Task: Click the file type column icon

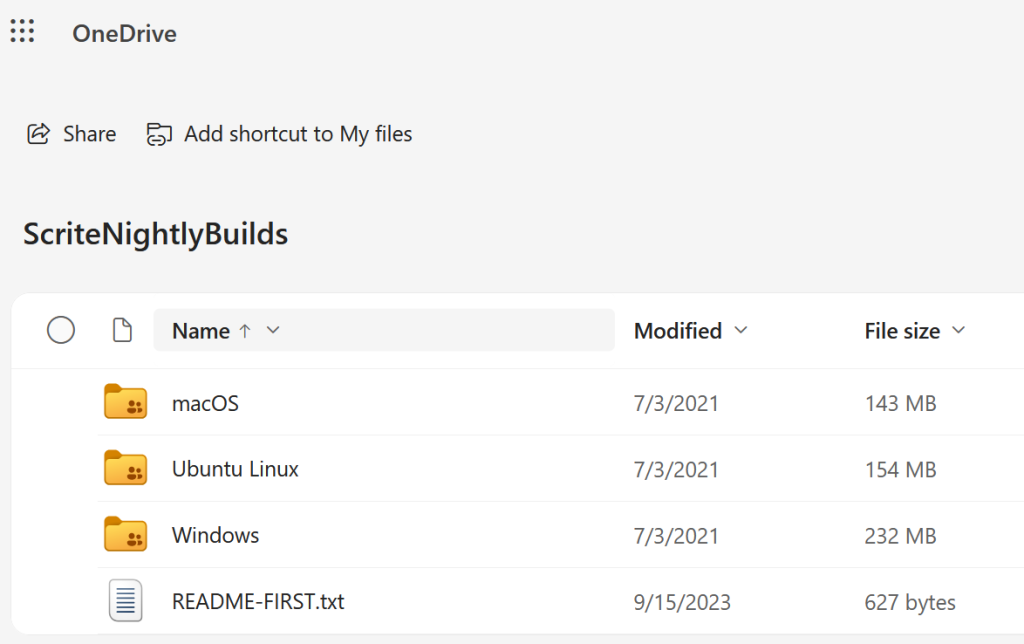Action: (x=122, y=330)
